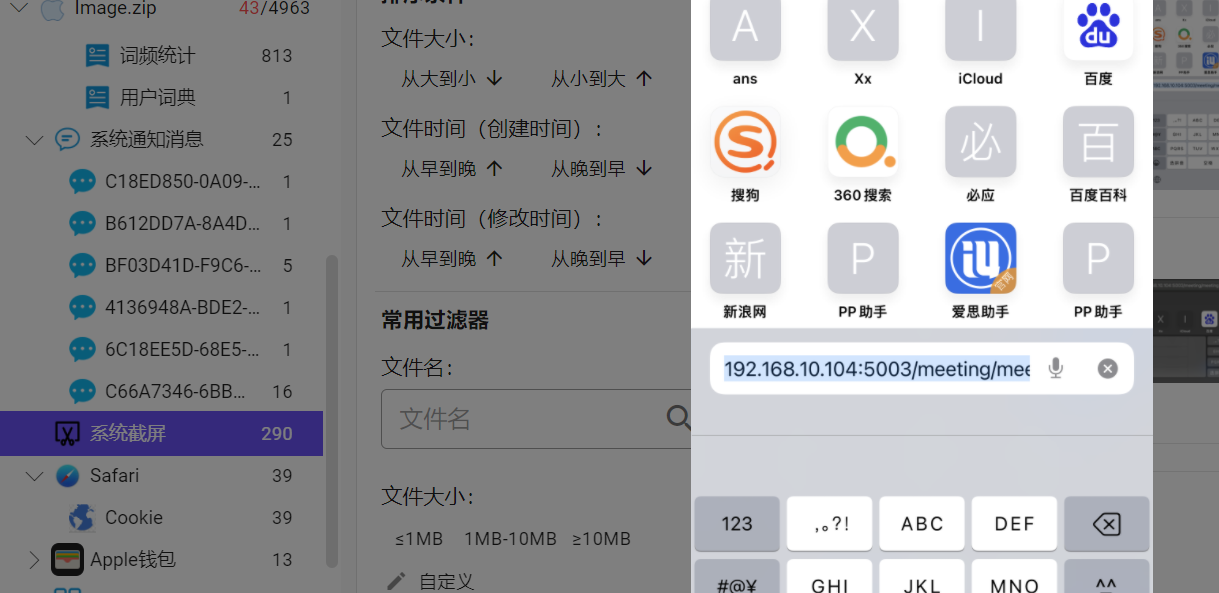Open the 新浪网 bookmark tile
1219x593 pixels.
tap(745, 259)
